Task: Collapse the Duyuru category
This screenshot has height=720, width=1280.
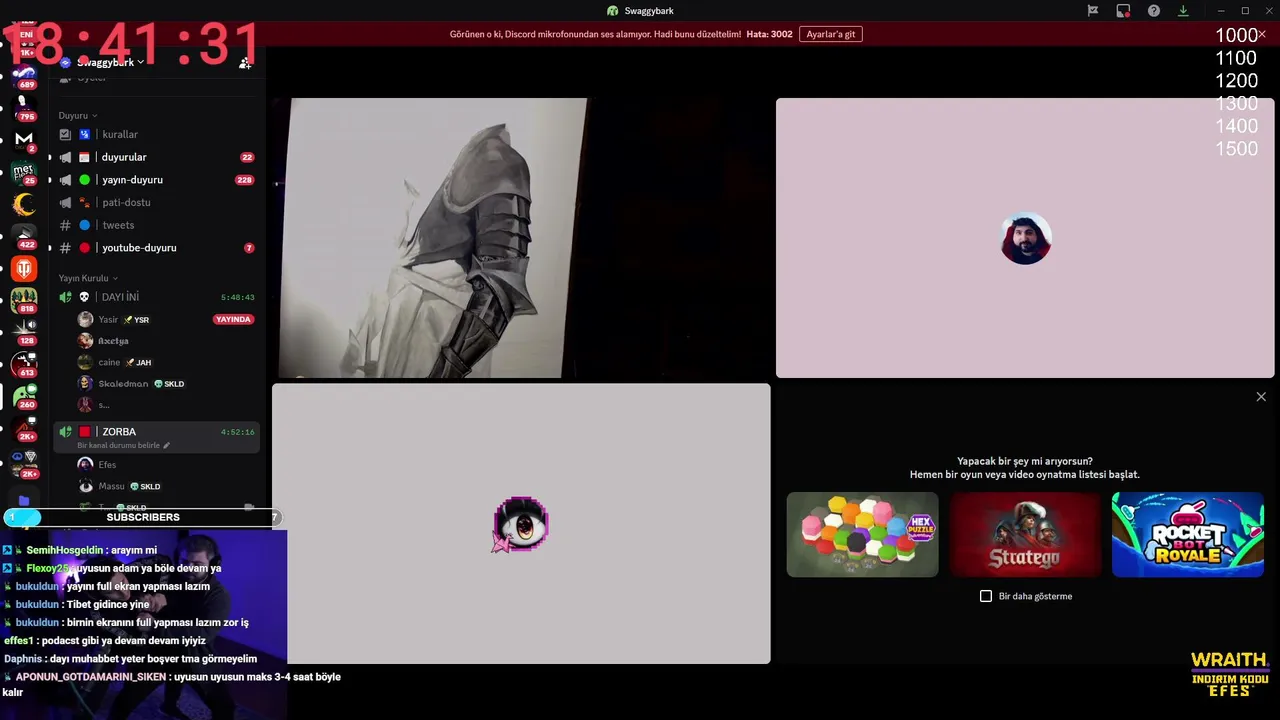Action: point(77,115)
